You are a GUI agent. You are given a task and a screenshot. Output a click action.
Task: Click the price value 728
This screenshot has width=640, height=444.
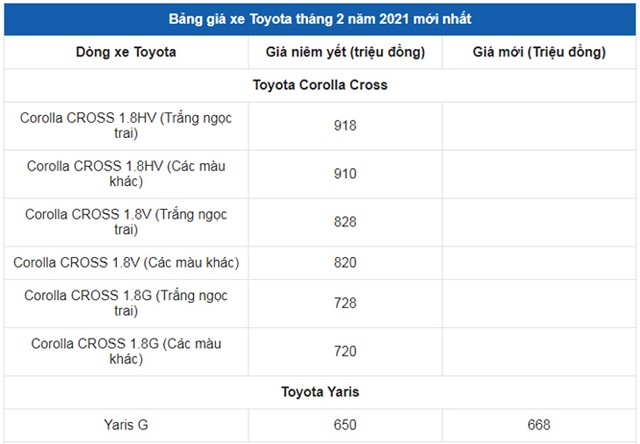pos(345,303)
